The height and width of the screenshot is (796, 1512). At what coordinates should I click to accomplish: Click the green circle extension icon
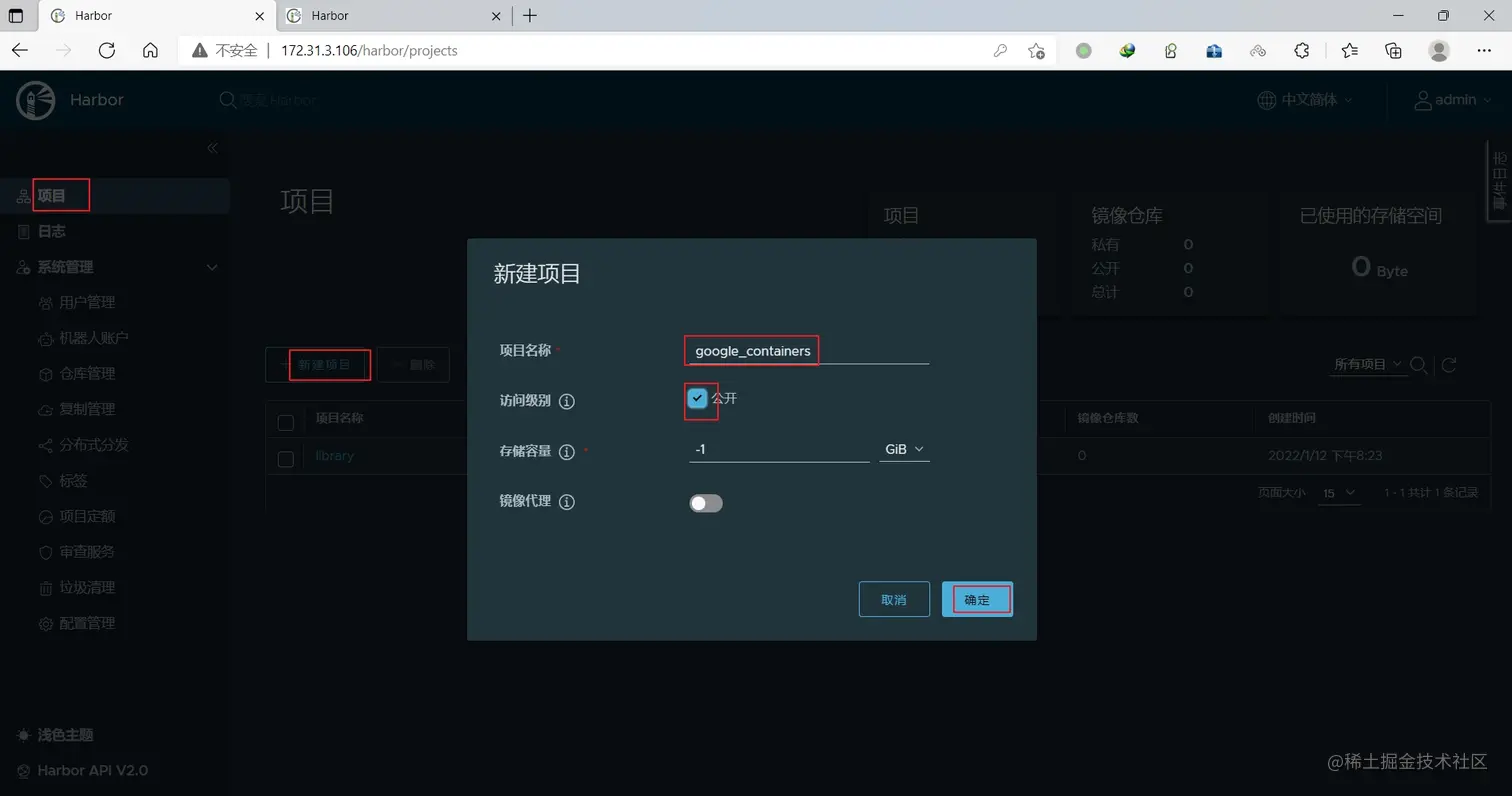1083,50
